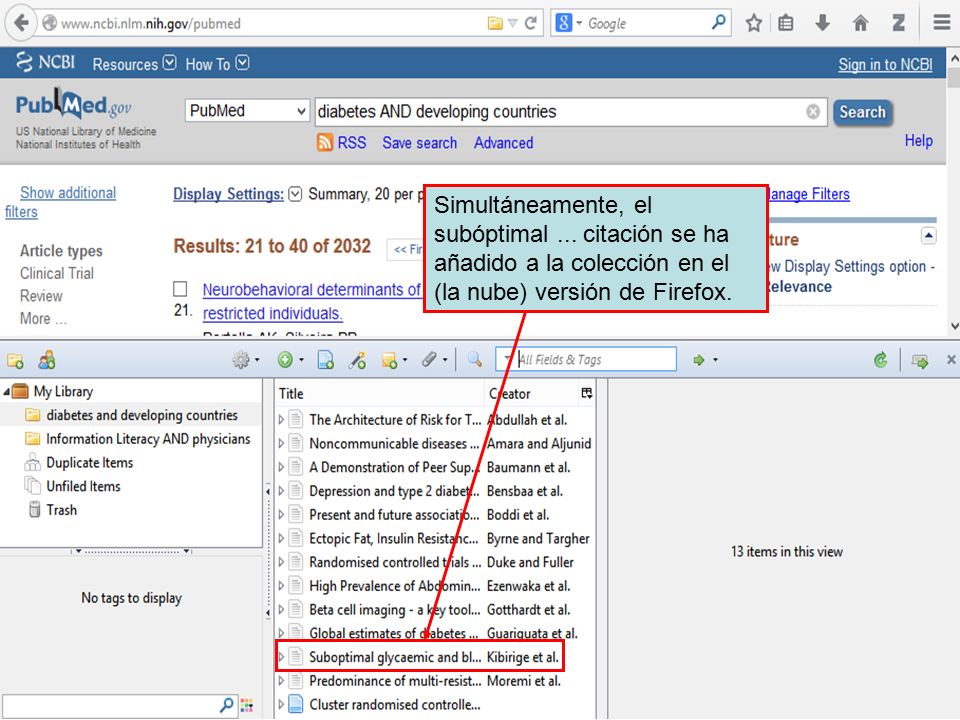Open the address bar history dropdown

point(513,23)
